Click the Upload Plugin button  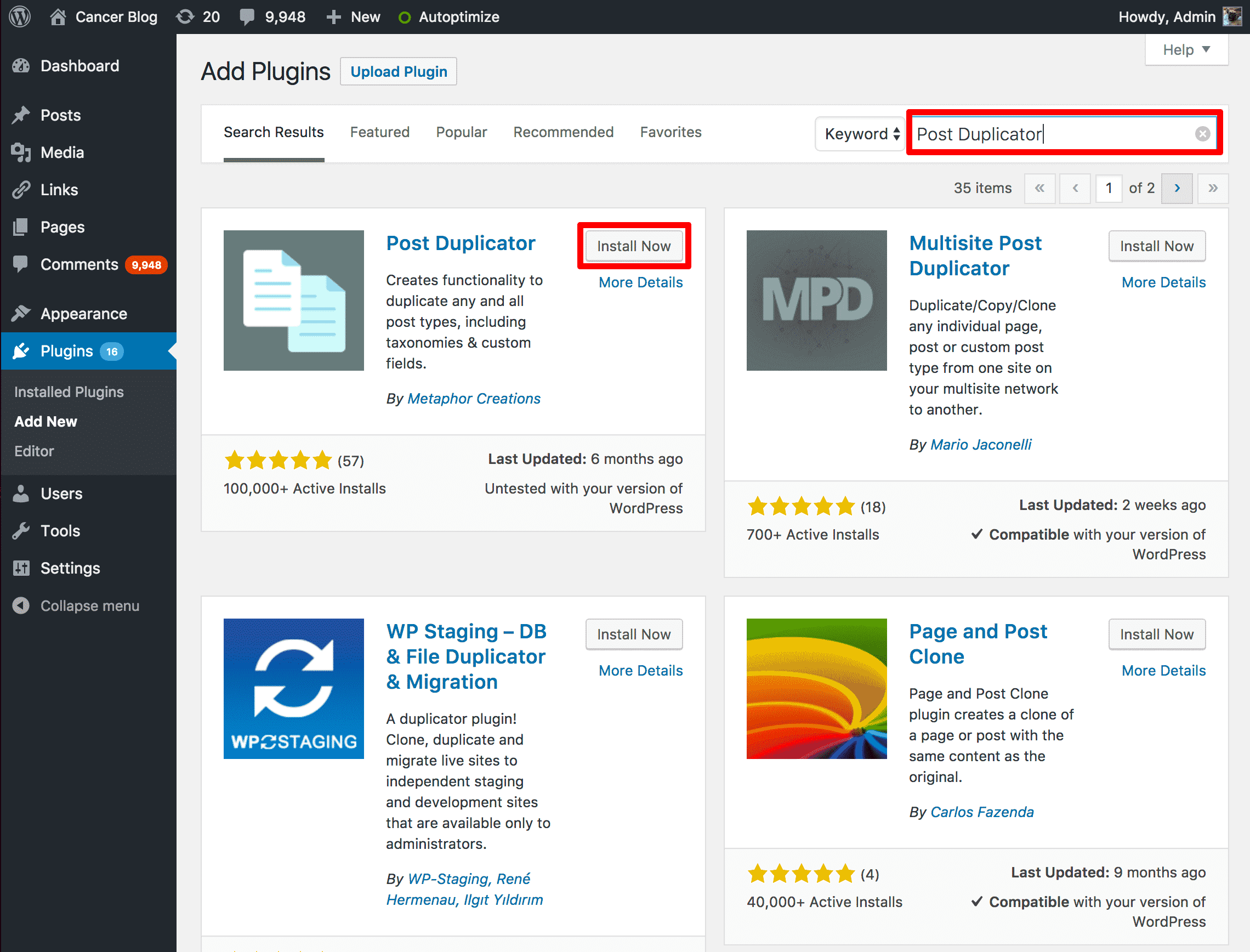398,71
